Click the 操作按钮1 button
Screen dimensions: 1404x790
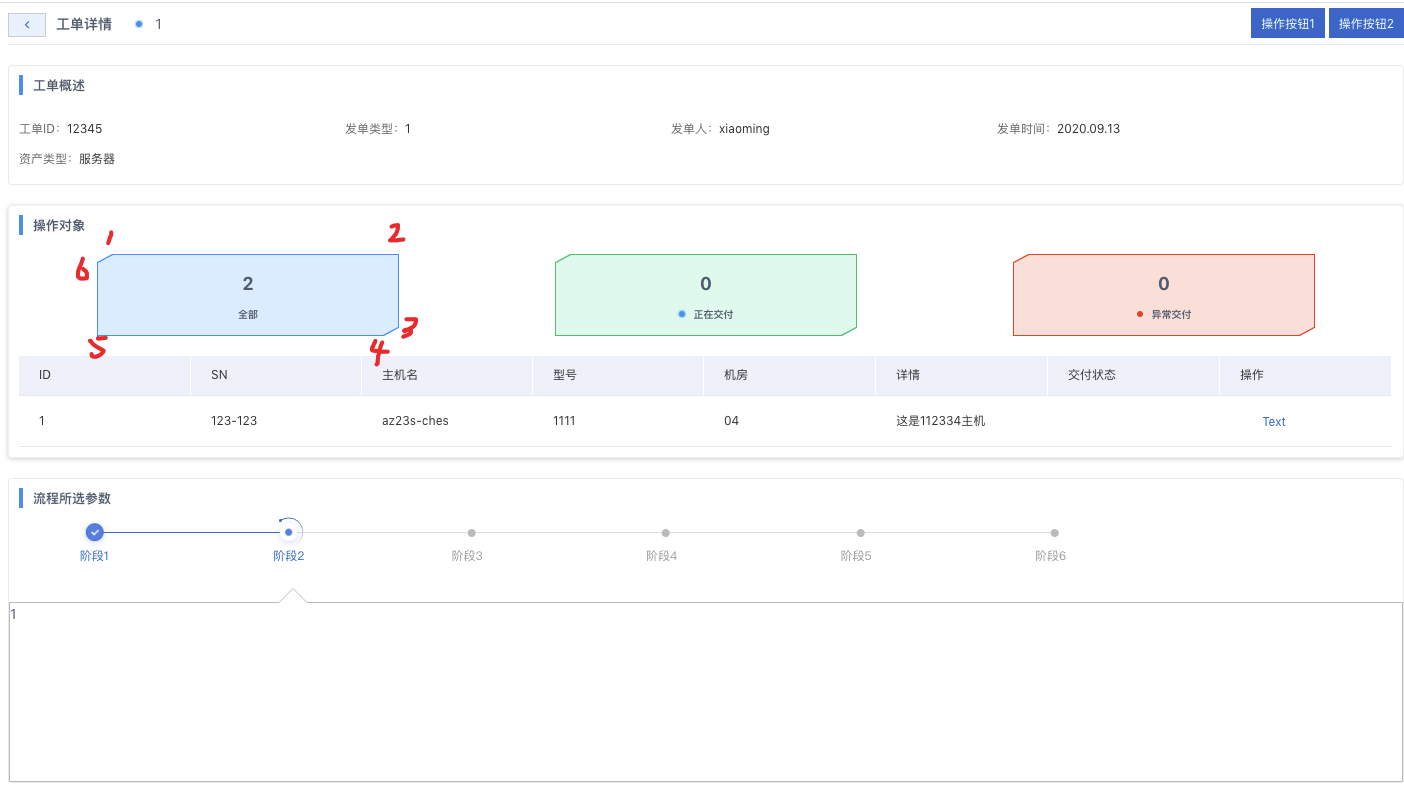1287,22
